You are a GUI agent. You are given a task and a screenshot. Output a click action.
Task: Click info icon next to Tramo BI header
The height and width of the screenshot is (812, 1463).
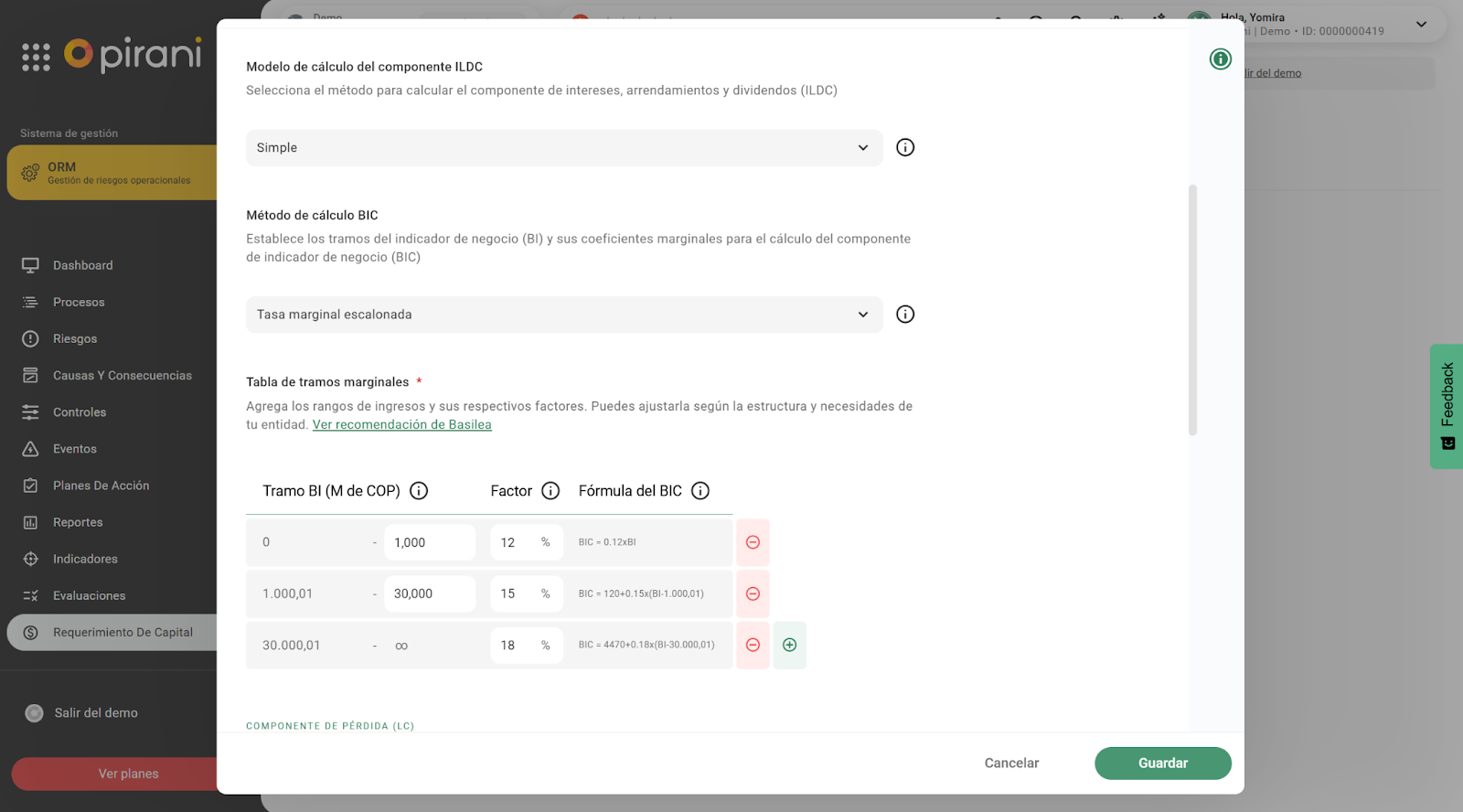pos(419,491)
